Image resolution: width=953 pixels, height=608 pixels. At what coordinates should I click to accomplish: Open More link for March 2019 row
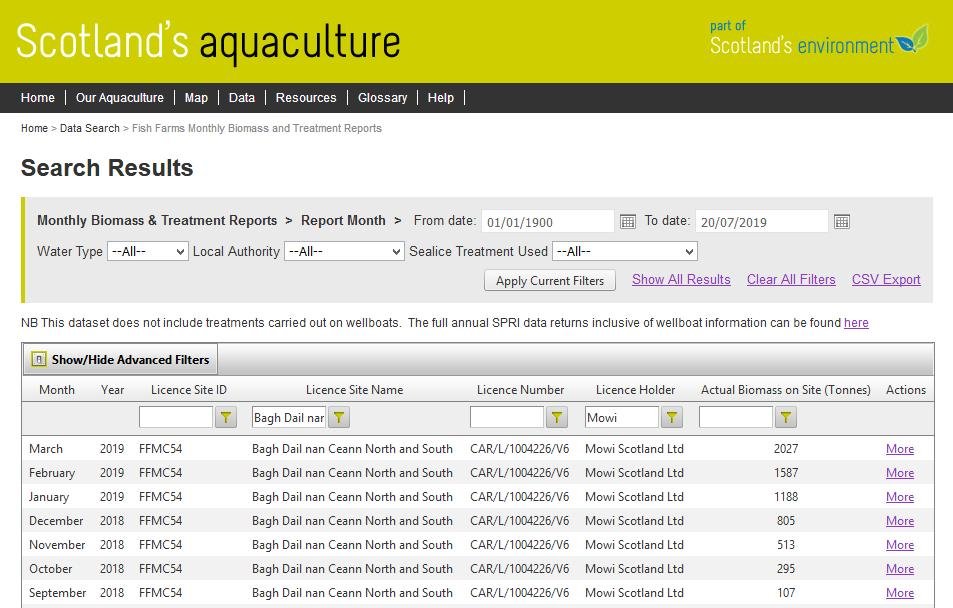click(899, 449)
